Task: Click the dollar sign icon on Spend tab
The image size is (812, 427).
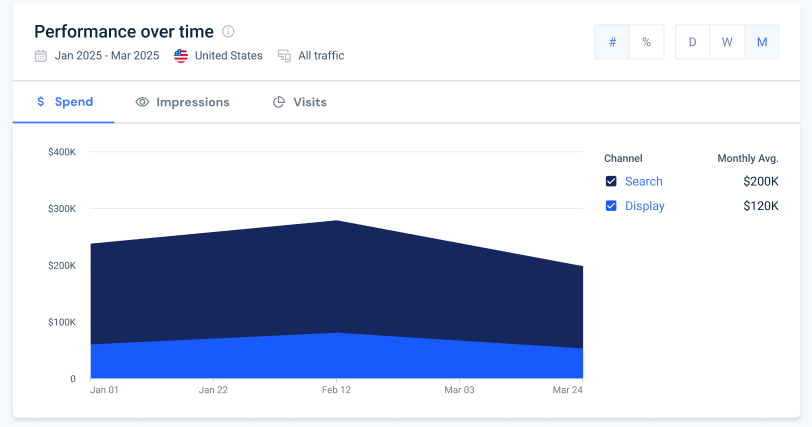Action: [x=41, y=101]
